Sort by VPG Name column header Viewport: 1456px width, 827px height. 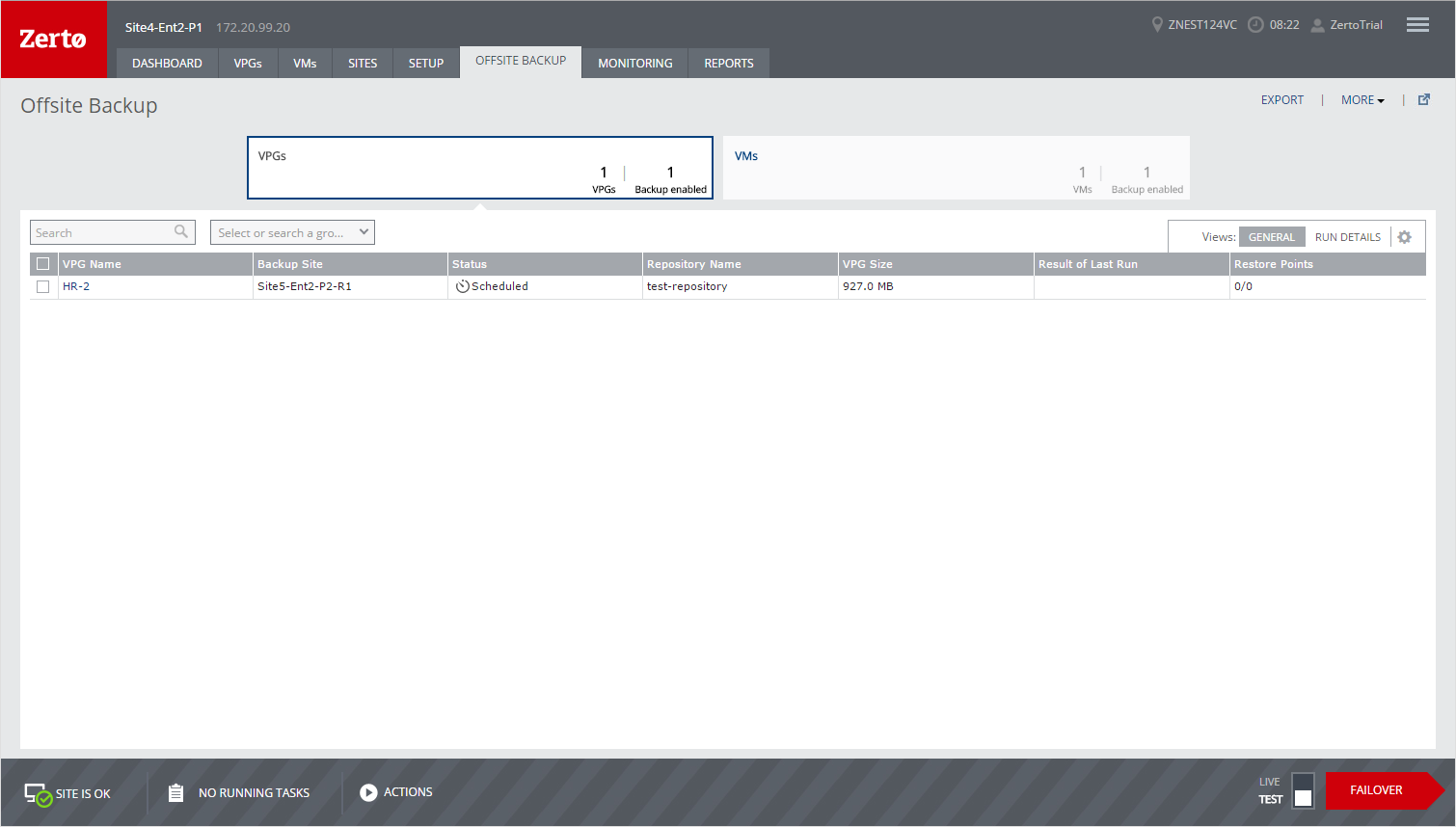(x=155, y=264)
